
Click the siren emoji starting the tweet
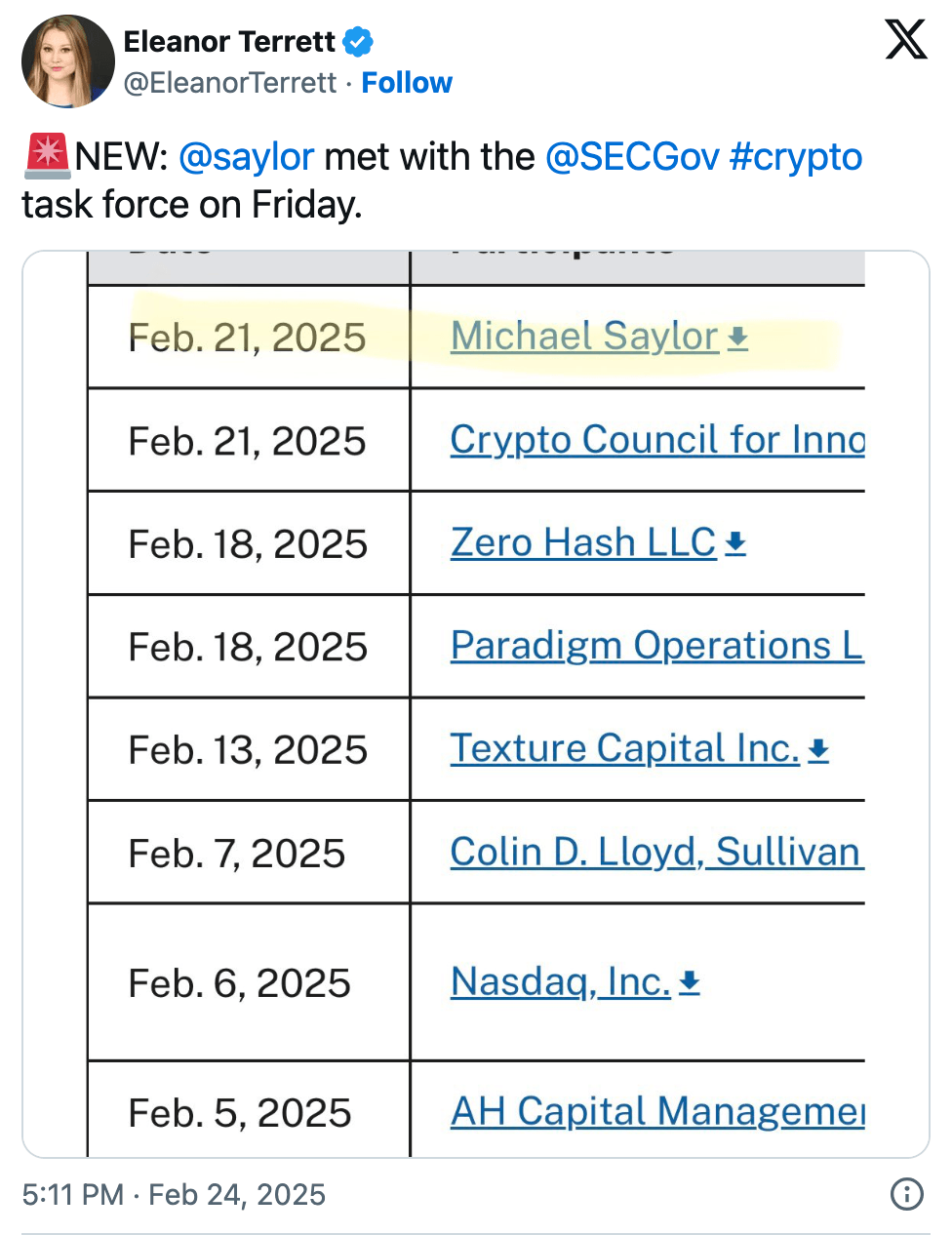coord(44,154)
